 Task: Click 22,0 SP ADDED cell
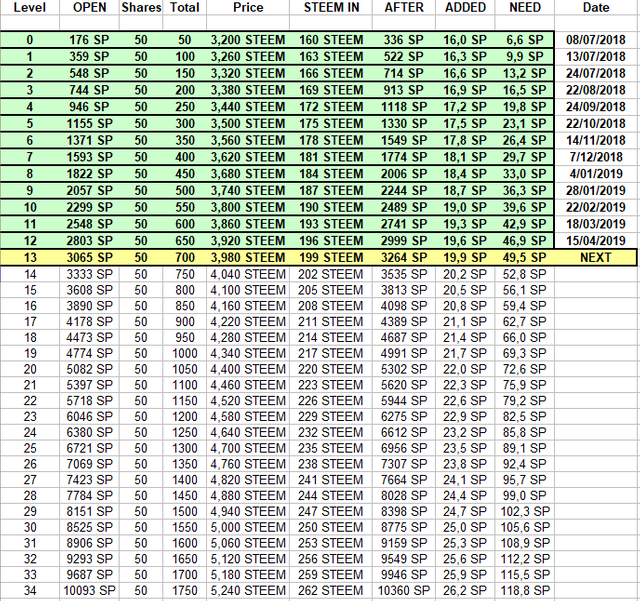pos(465,370)
